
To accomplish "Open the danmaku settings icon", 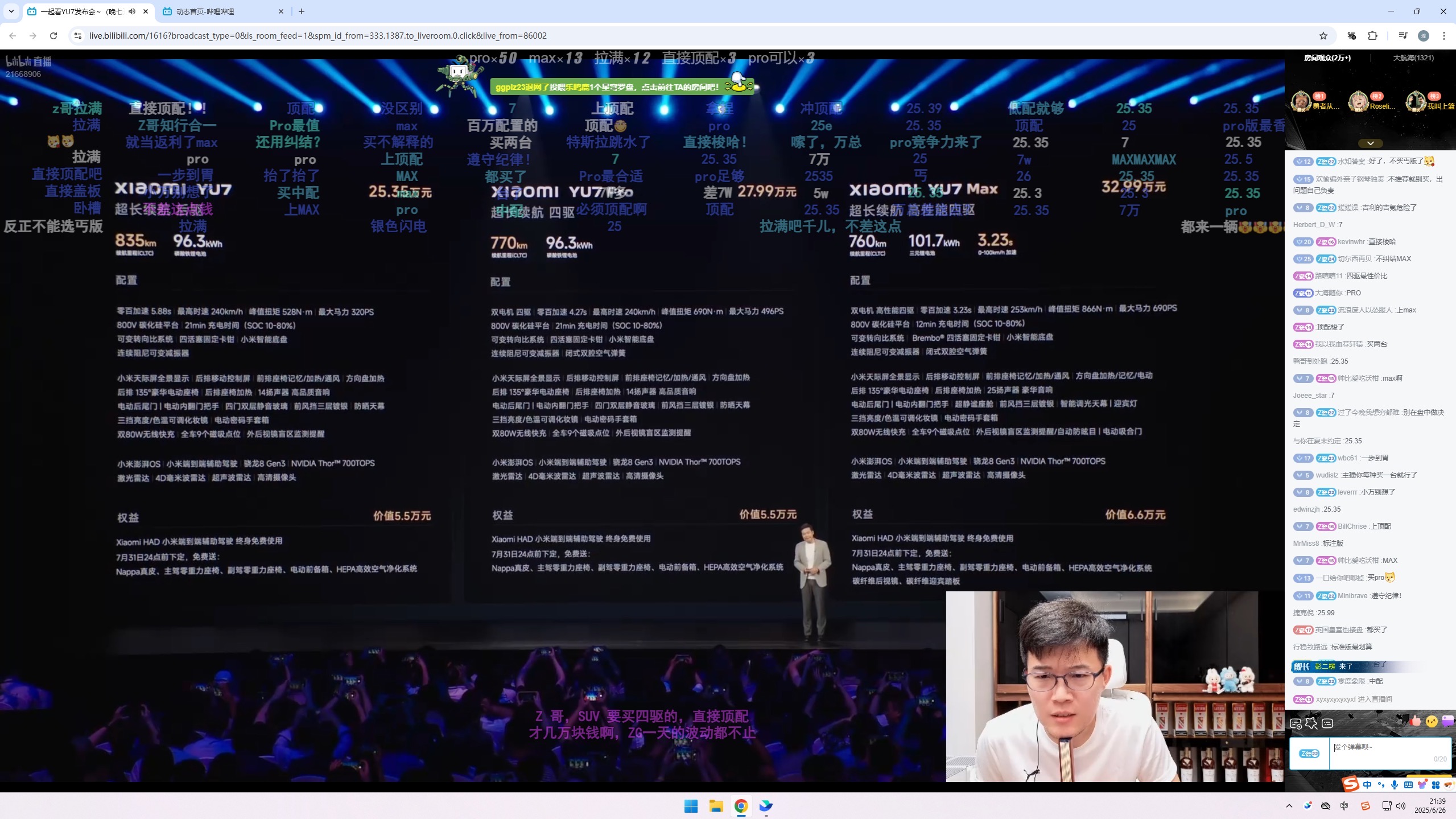I will coord(1296,723).
